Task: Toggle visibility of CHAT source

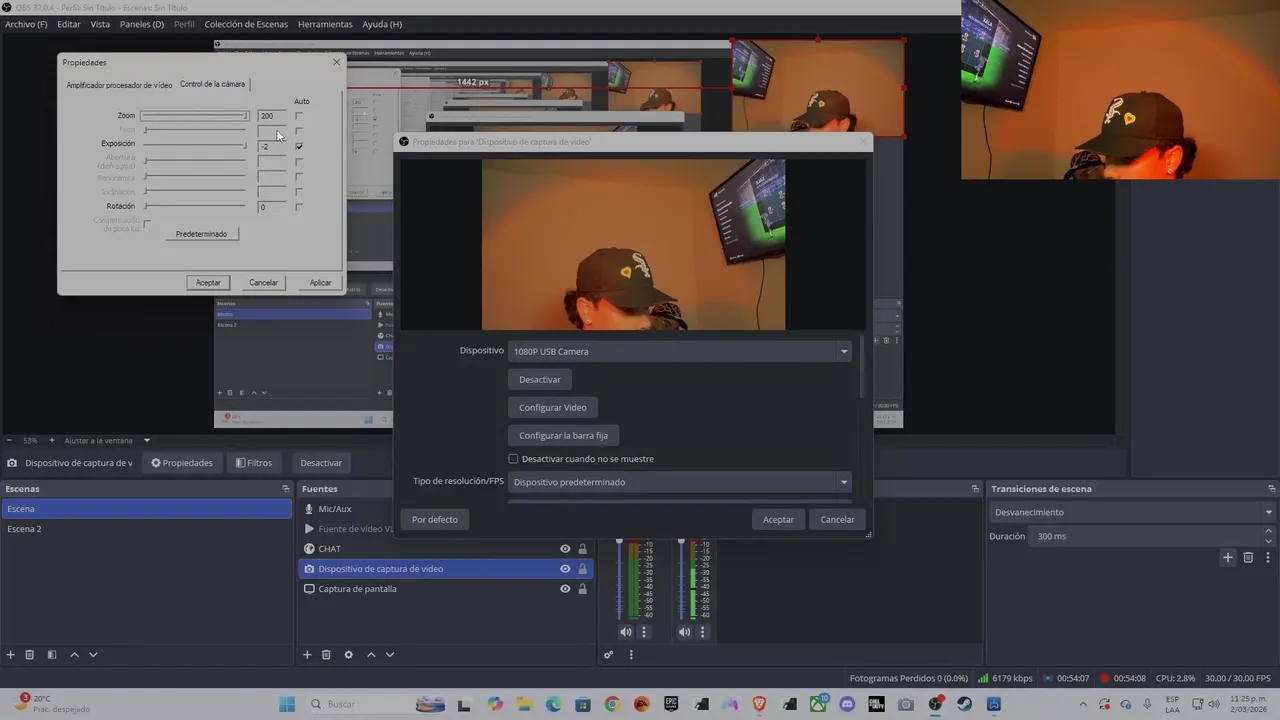Action: tap(565, 549)
